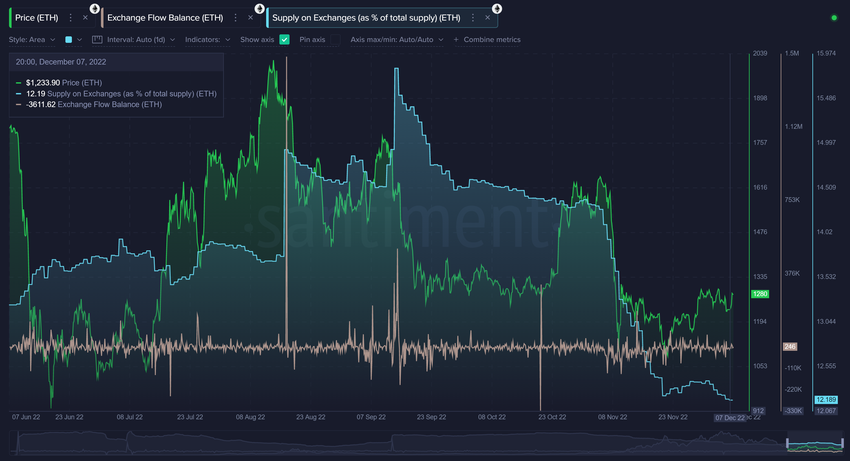Click Combine metrics button
Viewport: 850px width, 461px height.
487,40
